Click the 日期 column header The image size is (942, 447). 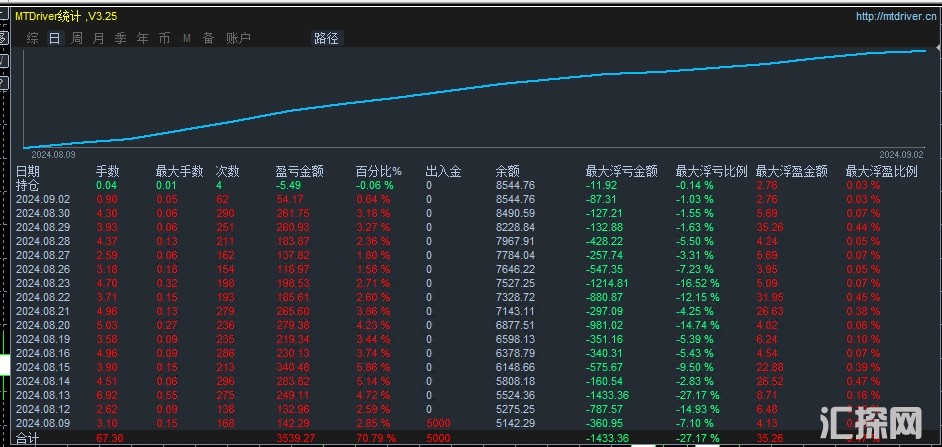pyautogui.click(x=28, y=171)
